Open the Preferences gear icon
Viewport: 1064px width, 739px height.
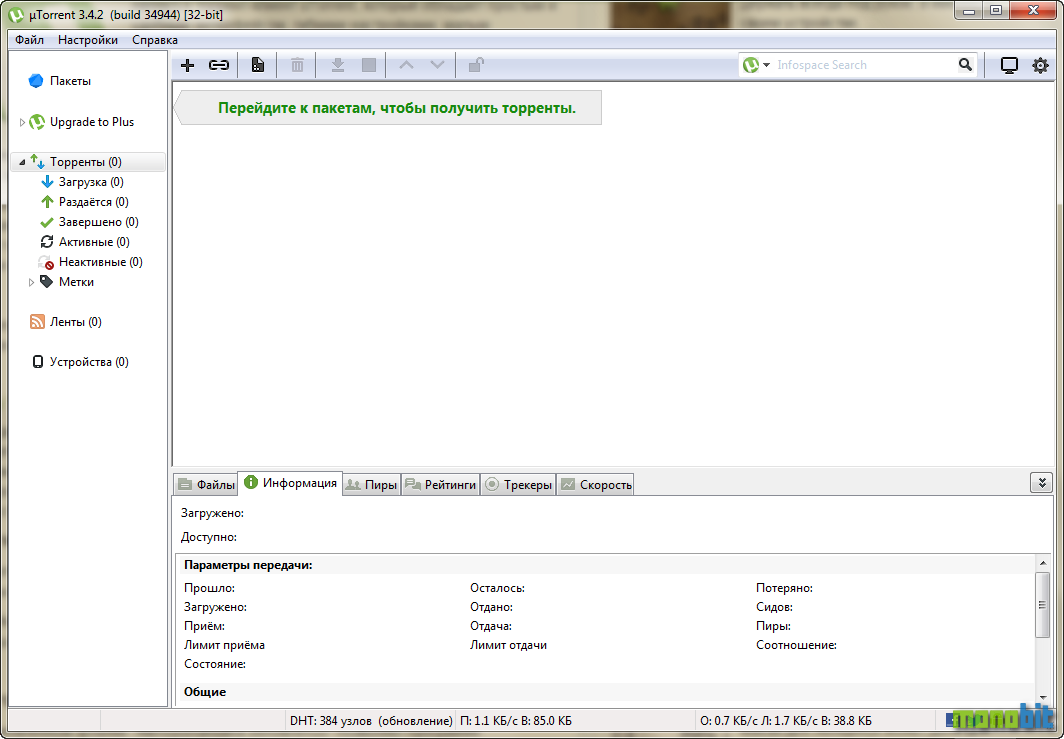point(1040,65)
